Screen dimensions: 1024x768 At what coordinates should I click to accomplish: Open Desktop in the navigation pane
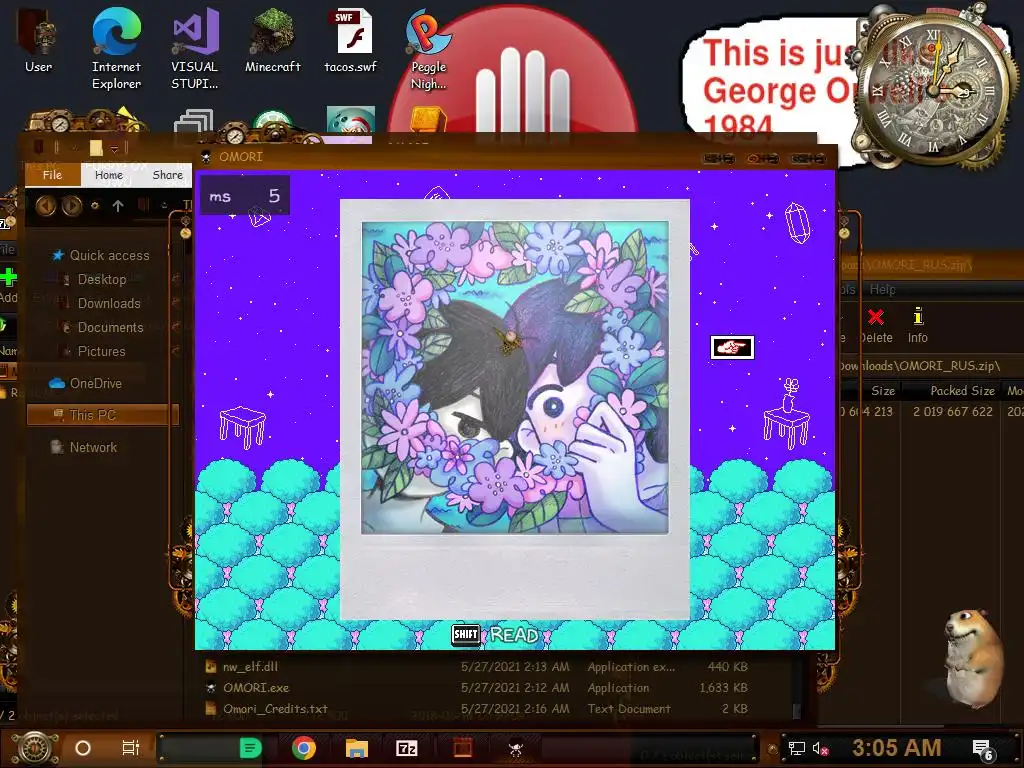(101, 280)
